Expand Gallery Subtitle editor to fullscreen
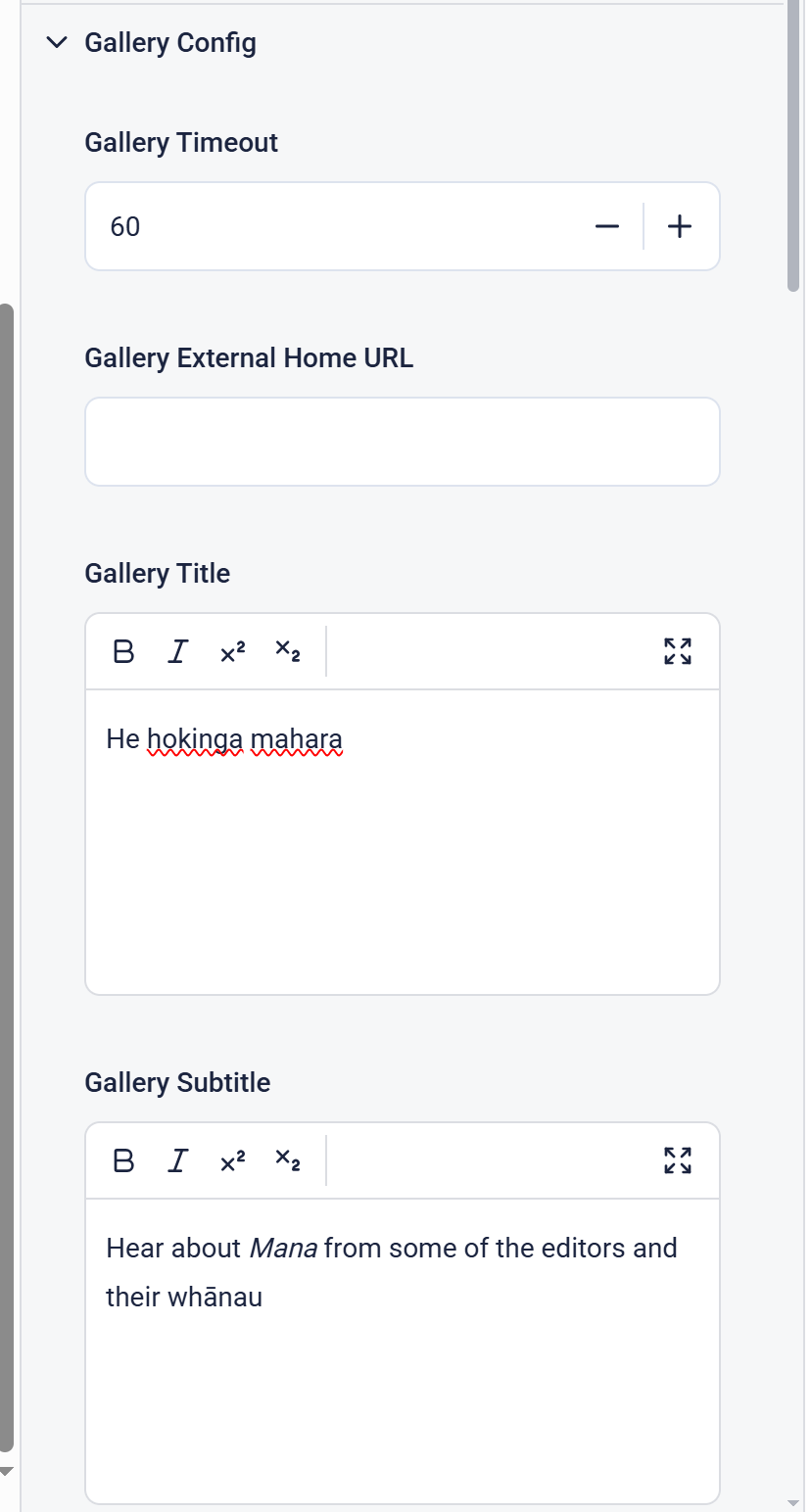This screenshot has height=1512, width=811. tap(678, 1160)
